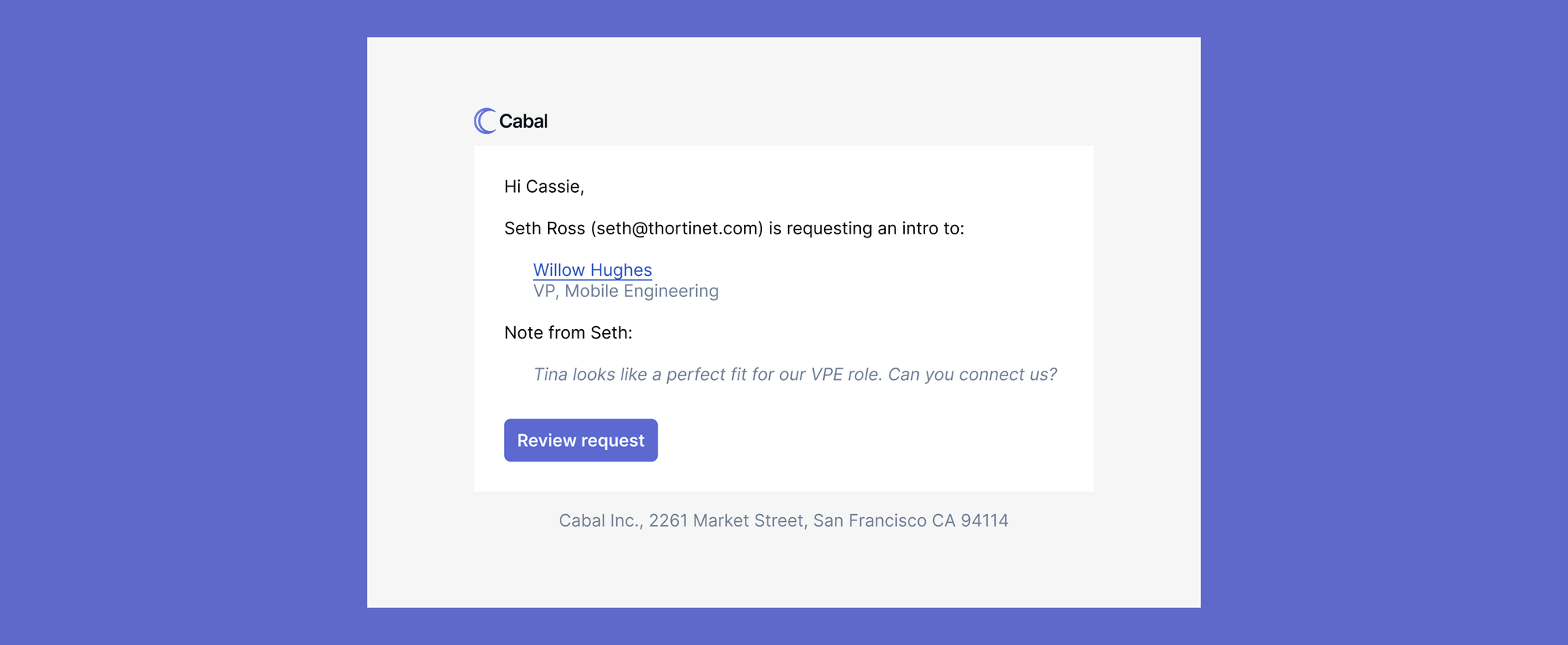The width and height of the screenshot is (1568, 645).
Task: Click the word 'Tina' in the note
Action: (550, 375)
